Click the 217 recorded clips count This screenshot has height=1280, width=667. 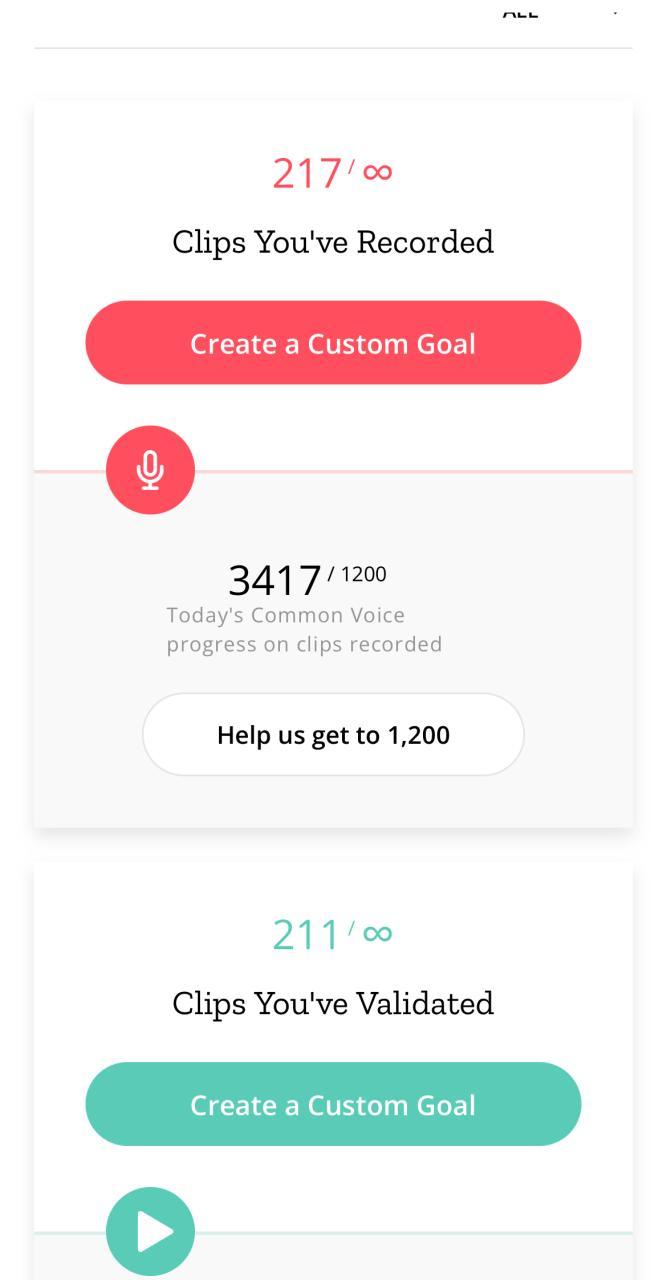(x=307, y=174)
